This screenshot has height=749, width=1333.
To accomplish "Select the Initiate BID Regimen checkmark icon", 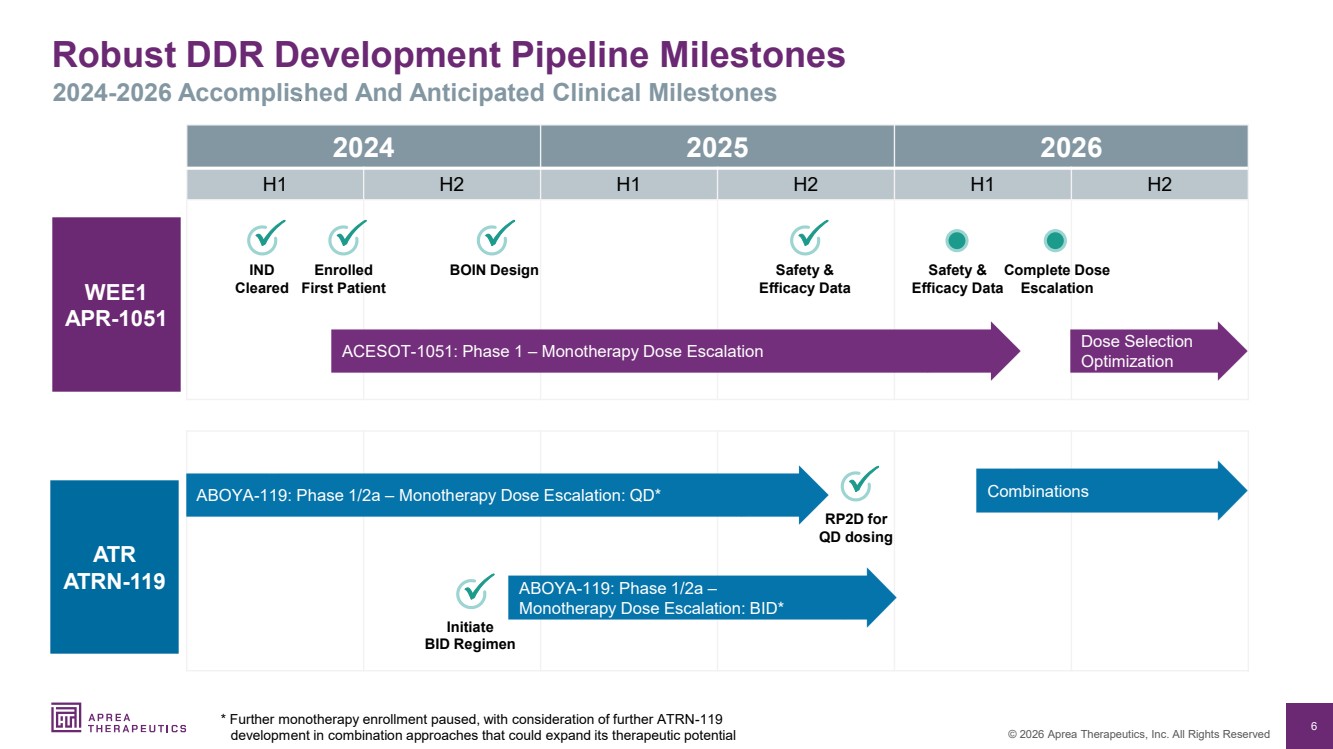I will coord(475,591).
